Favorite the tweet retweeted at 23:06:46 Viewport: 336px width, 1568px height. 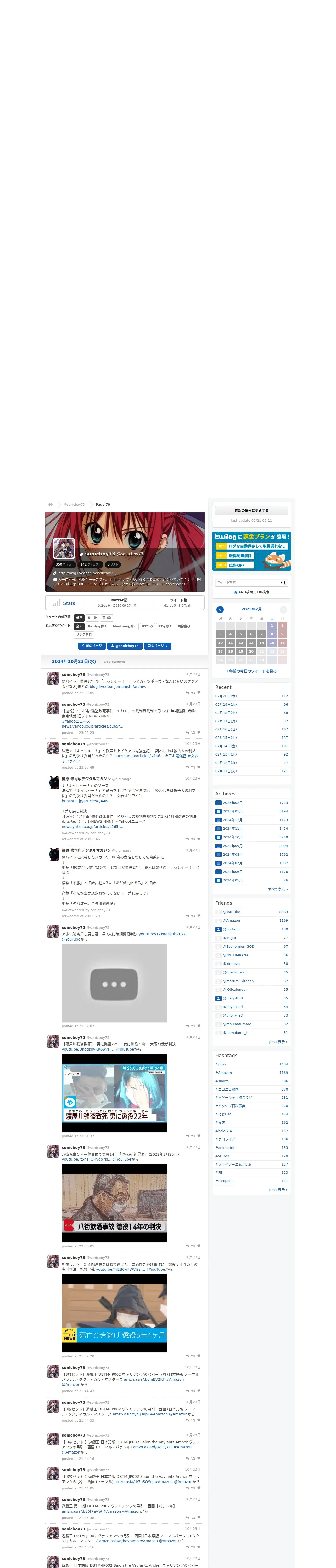(199, 839)
